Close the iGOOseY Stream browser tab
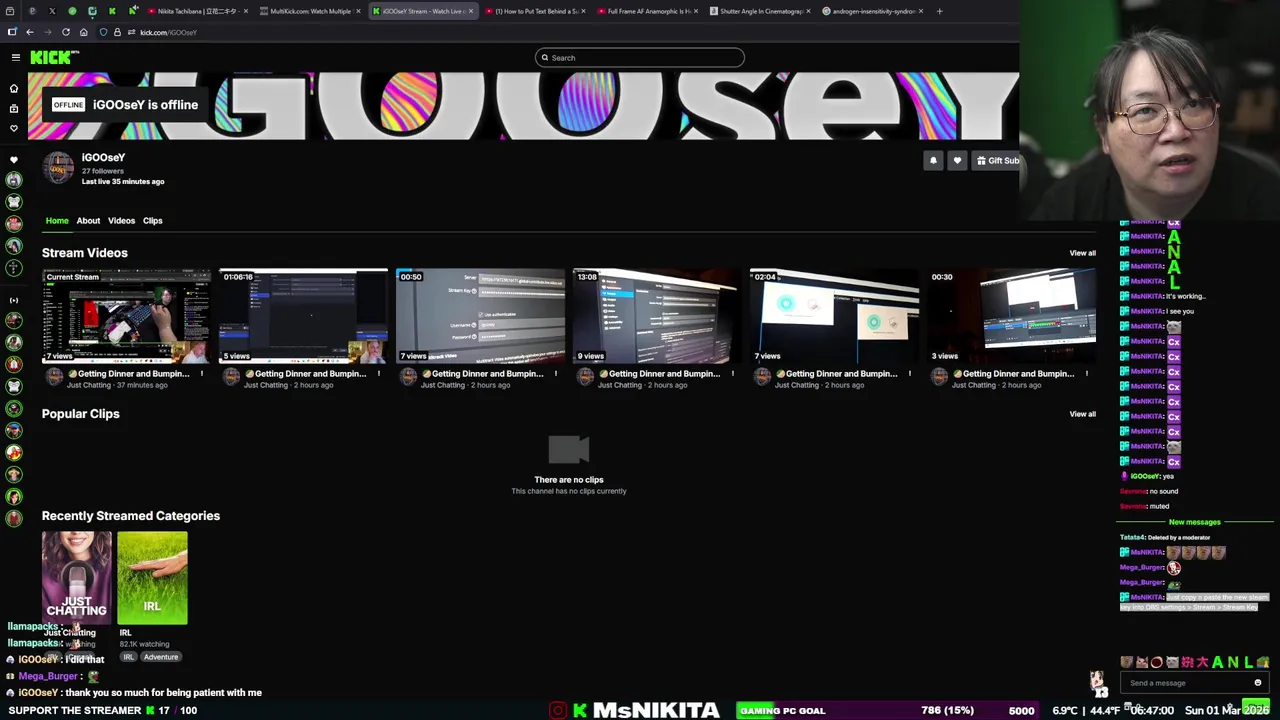1280x720 pixels. click(x=470, y=11)
